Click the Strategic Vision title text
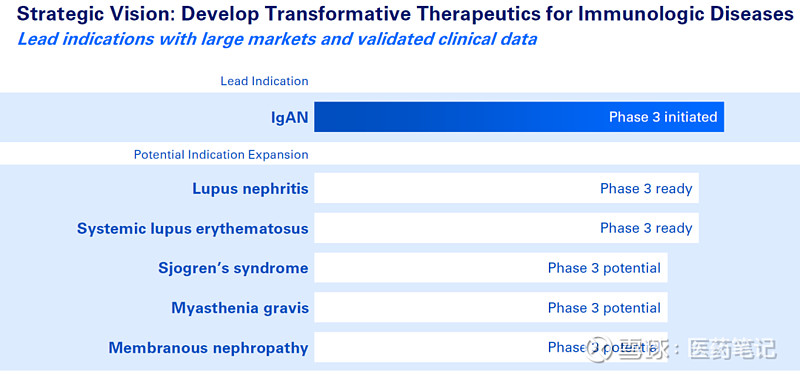Screen dimensions: 800x374 coord(405,14)
